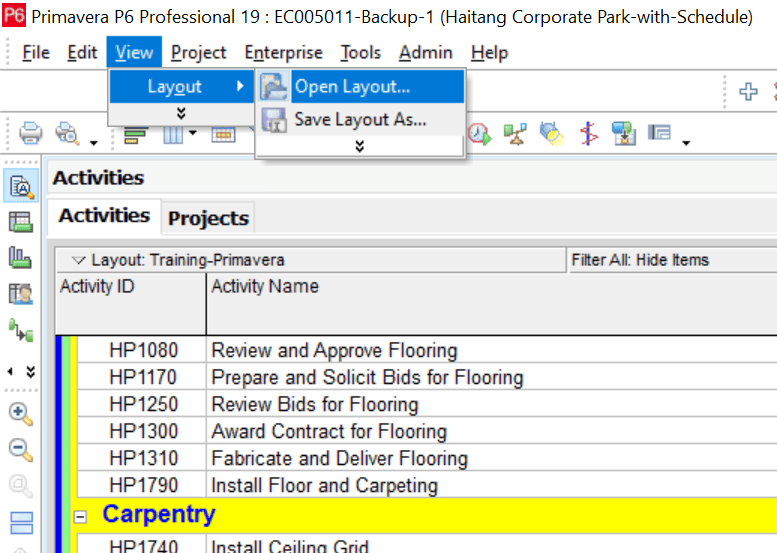Image resolution: width=777 pixels, height=553 pixels.
Task: Click the Zoom Out magnifier icon
Action: coord(21,450)
